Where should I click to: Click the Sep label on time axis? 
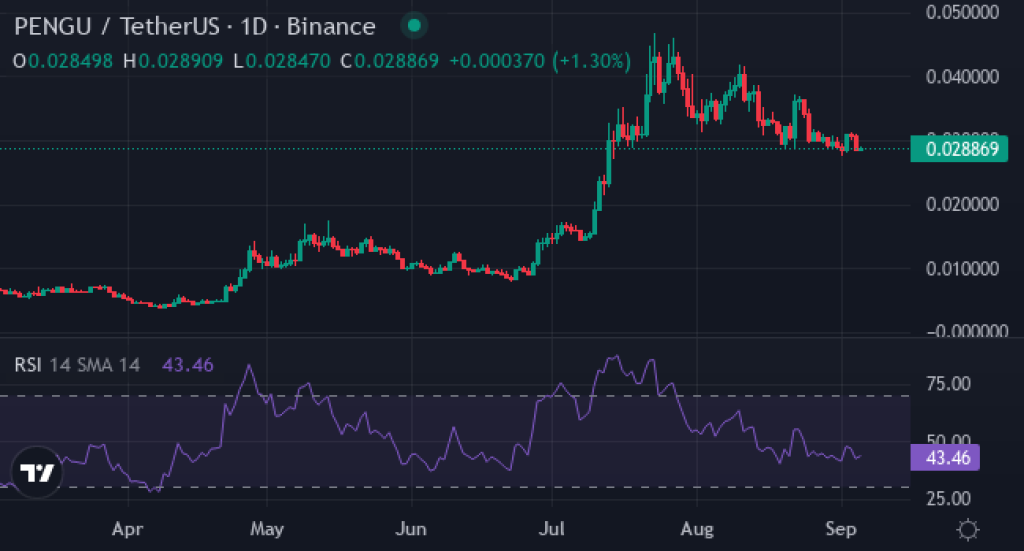click(x=840, y=528)
